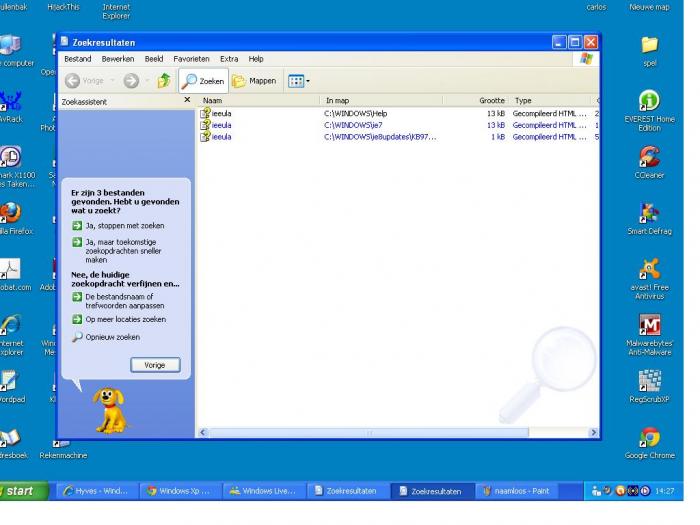Click the Zoeken toolbar button
The width and height of the screenshot is (700, 525).
(203, 81)
